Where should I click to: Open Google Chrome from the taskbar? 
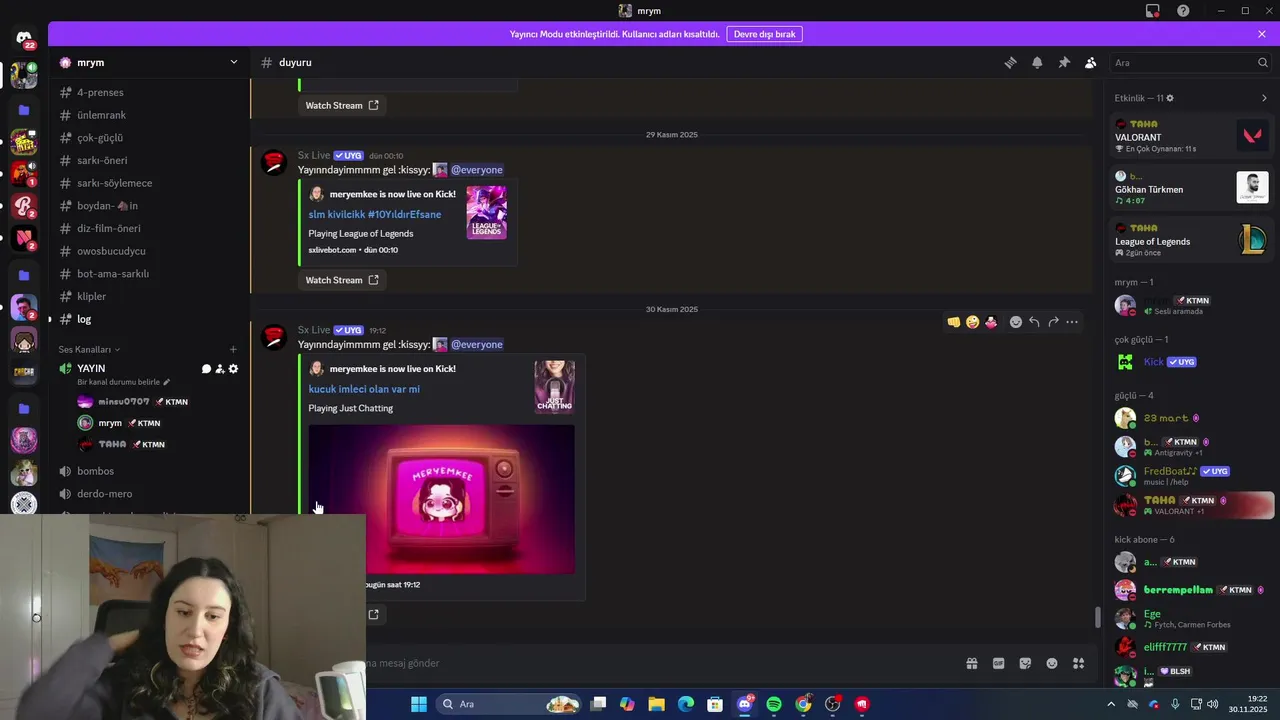[803, 704]
